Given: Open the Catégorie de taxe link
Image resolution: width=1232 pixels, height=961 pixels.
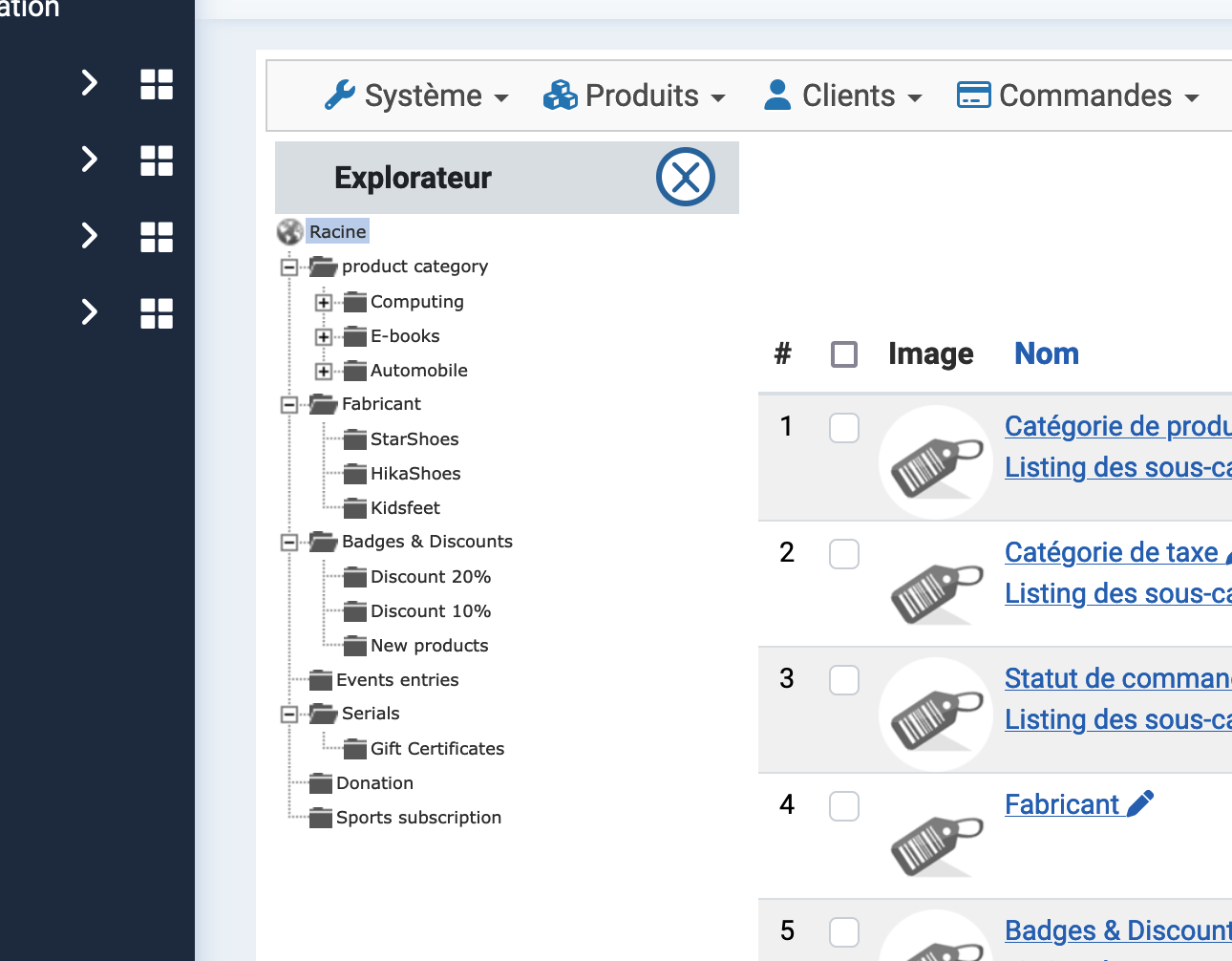Looking at the screenshot, I should pos(1111,552).
